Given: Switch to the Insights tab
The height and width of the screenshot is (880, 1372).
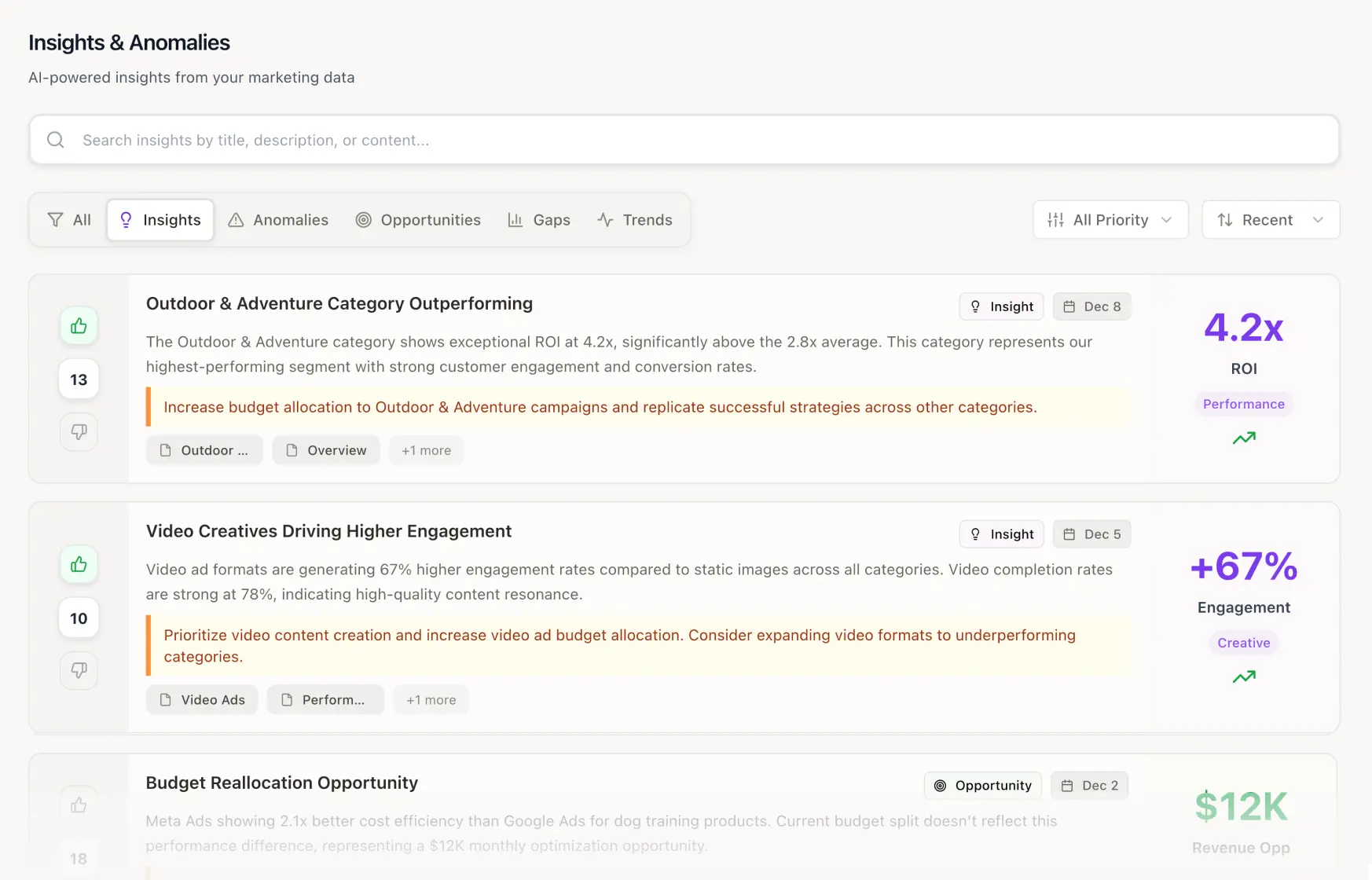Looking at the screenshot, I should [160, 220].
